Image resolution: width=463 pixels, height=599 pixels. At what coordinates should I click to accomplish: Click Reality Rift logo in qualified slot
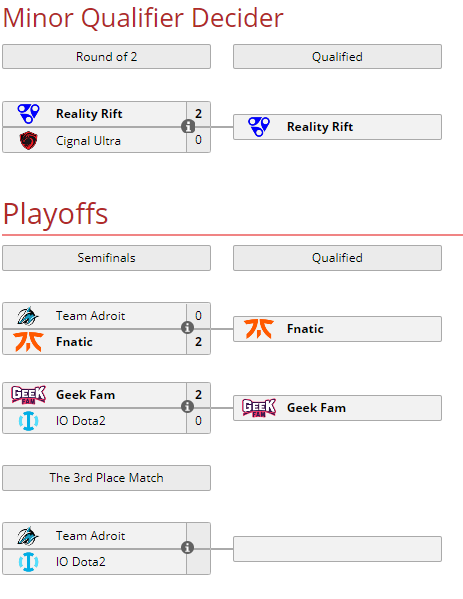259,127
